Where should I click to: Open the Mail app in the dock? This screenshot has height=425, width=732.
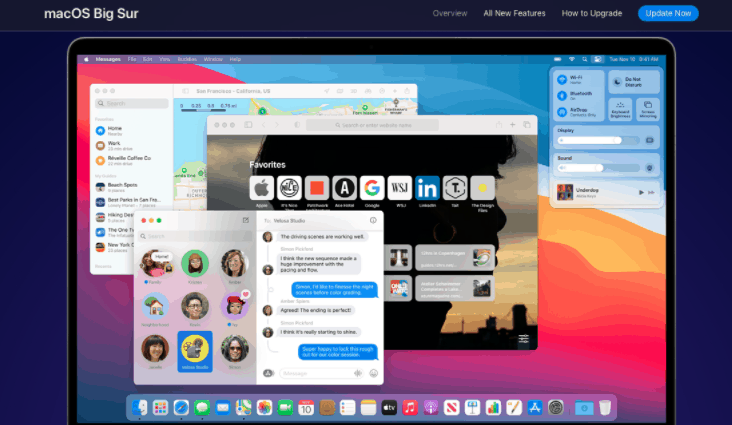[x=223, y=408]
